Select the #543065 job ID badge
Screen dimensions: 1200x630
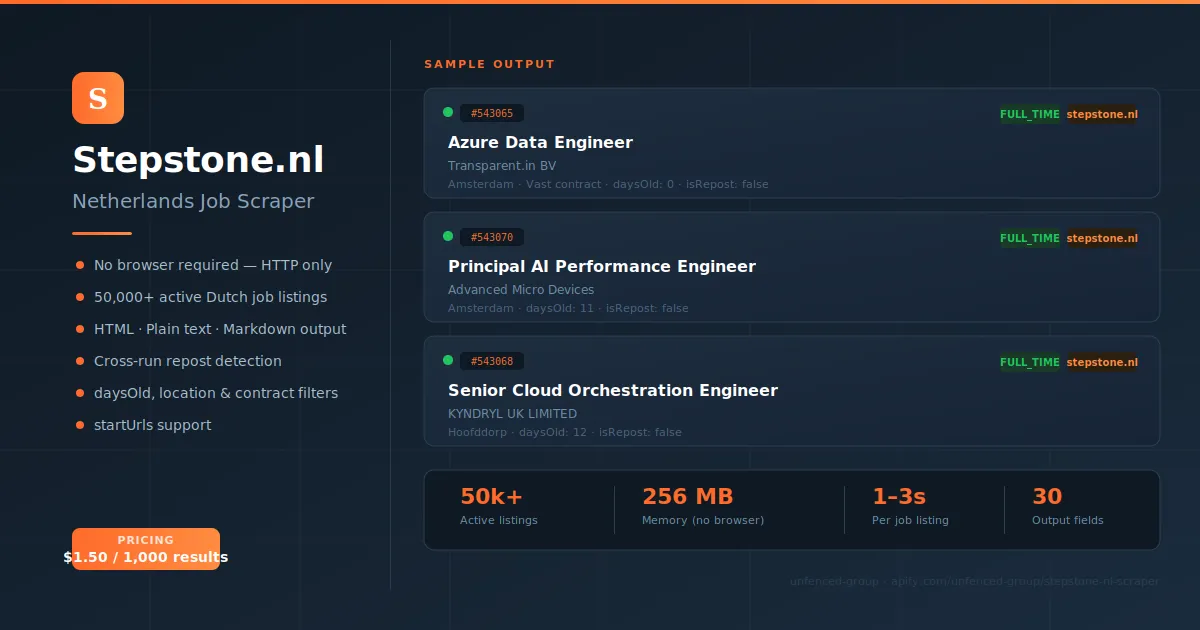(x=492, y=113)
